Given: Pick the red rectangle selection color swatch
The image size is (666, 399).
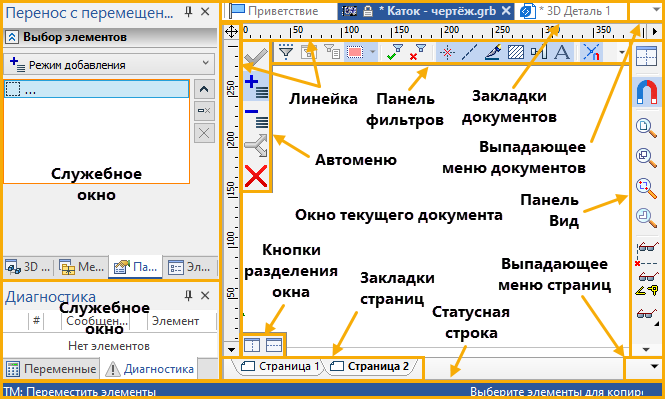Looking at the screenshot, I should [355, 52].
